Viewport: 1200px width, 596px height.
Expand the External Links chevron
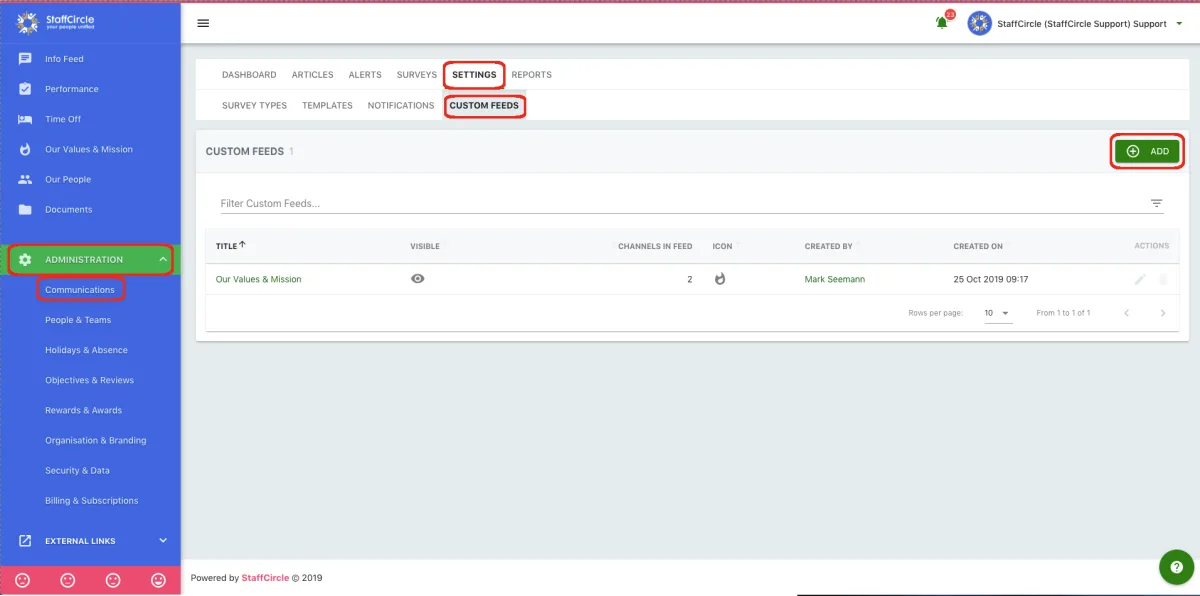(163, 541)
